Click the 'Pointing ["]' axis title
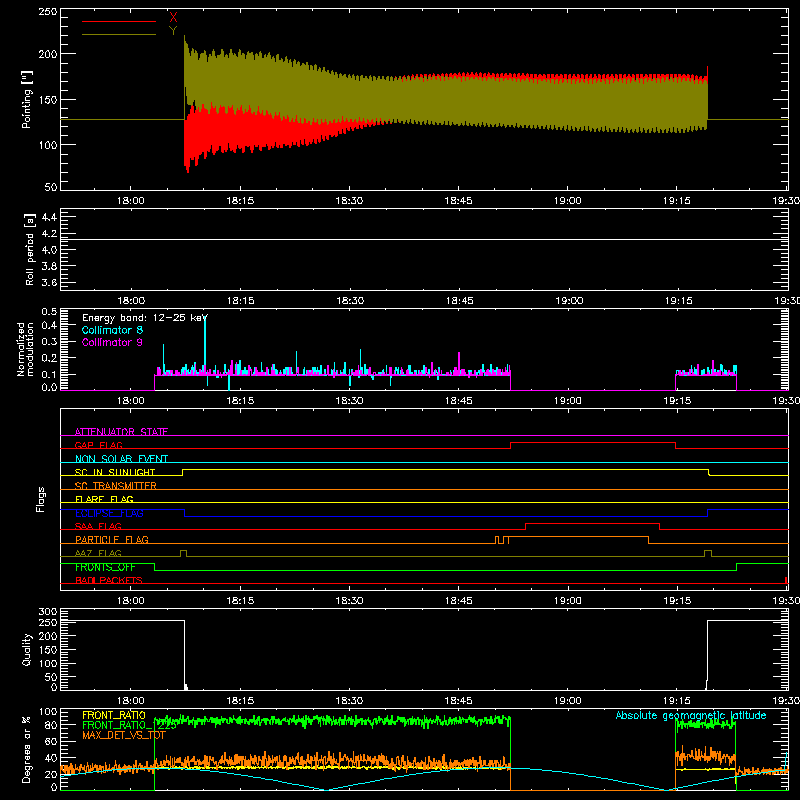 point(27,99)
